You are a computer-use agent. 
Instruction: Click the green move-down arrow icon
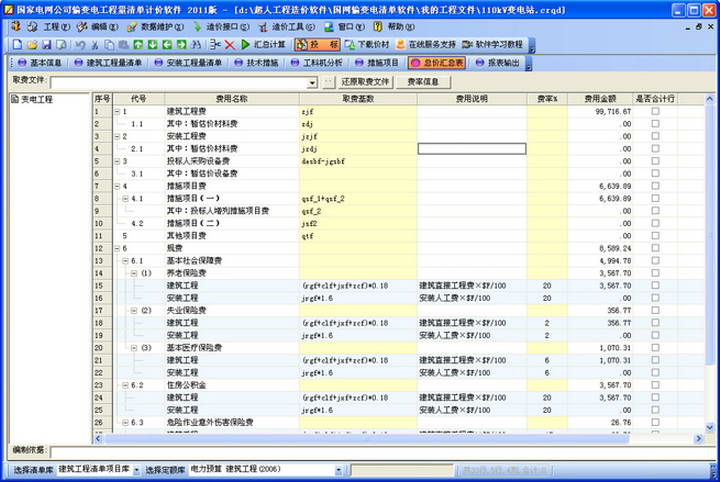click(x=152, y=45)
